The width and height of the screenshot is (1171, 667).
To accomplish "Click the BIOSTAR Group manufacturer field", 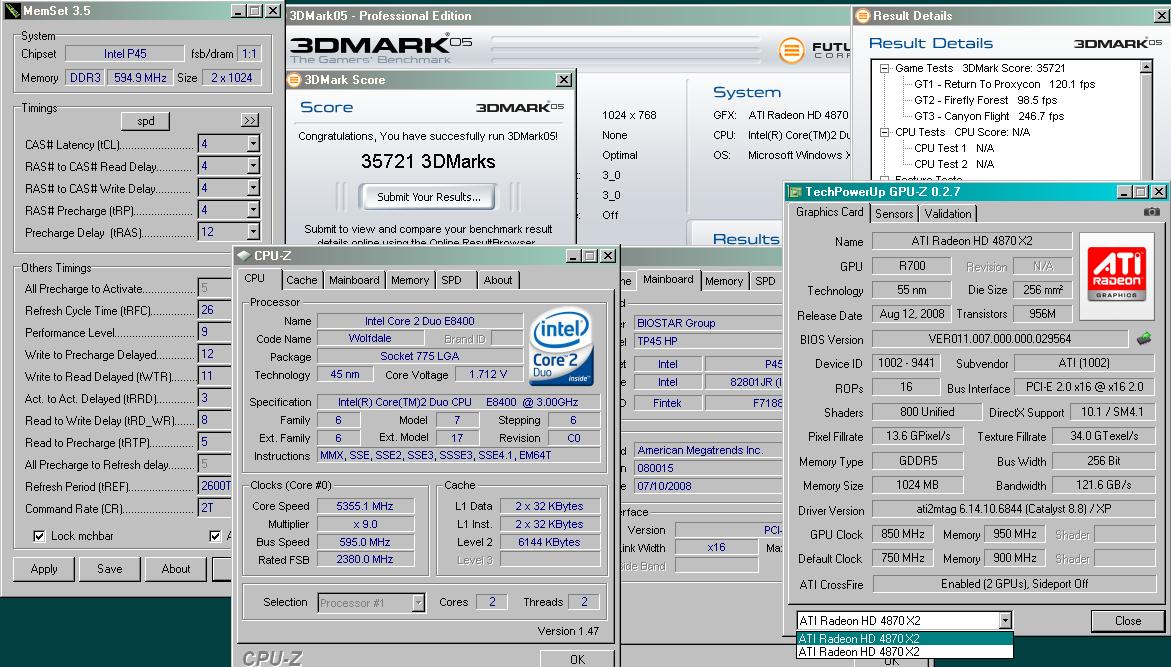I will [x=708, y=323].
